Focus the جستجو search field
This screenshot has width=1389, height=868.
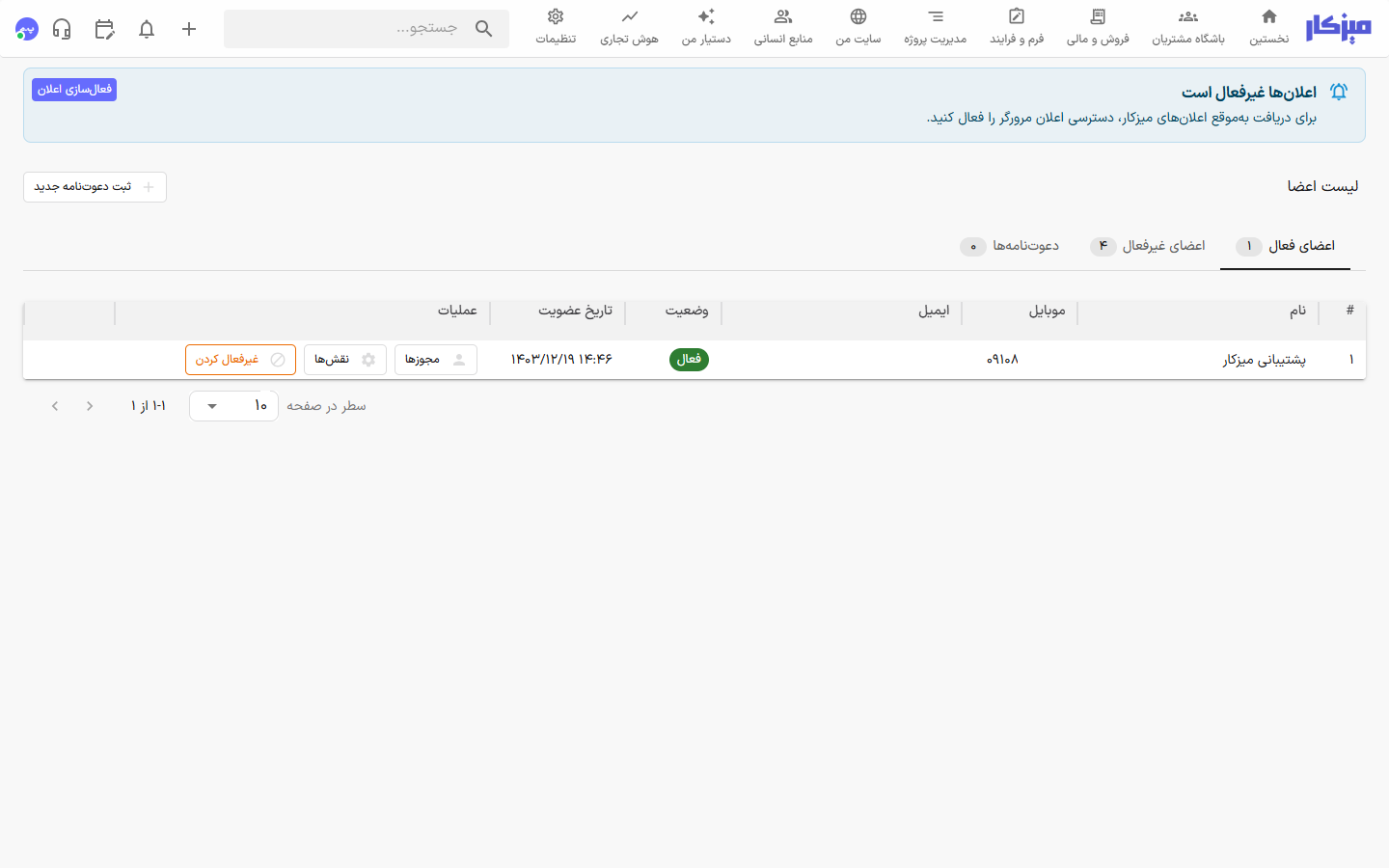[367, 29]
